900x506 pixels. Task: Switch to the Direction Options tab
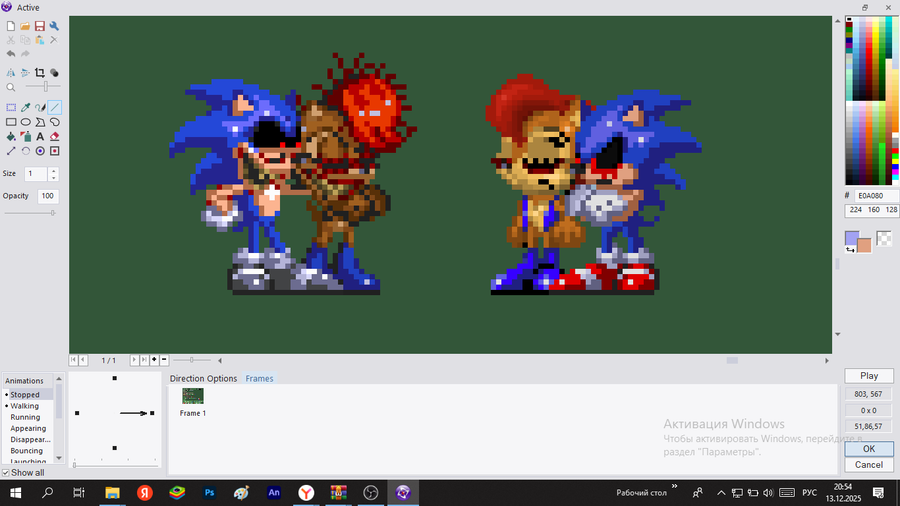(203, 379)
